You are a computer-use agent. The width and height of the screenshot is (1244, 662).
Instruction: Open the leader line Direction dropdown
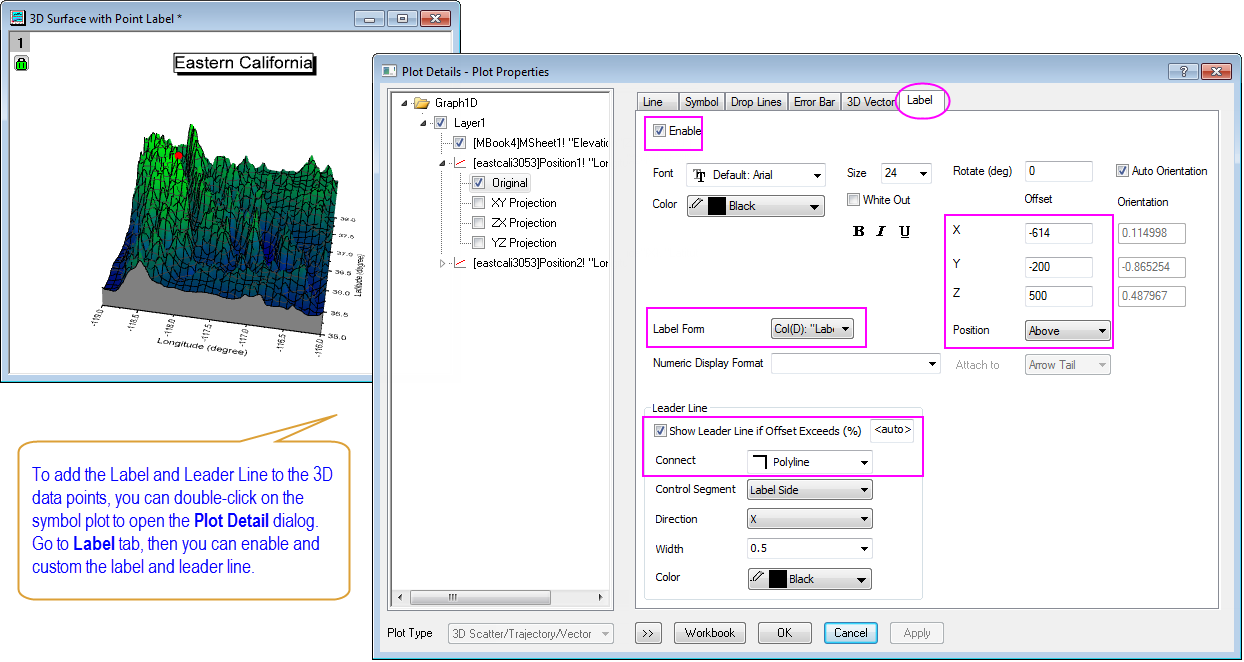click(810, 519)
